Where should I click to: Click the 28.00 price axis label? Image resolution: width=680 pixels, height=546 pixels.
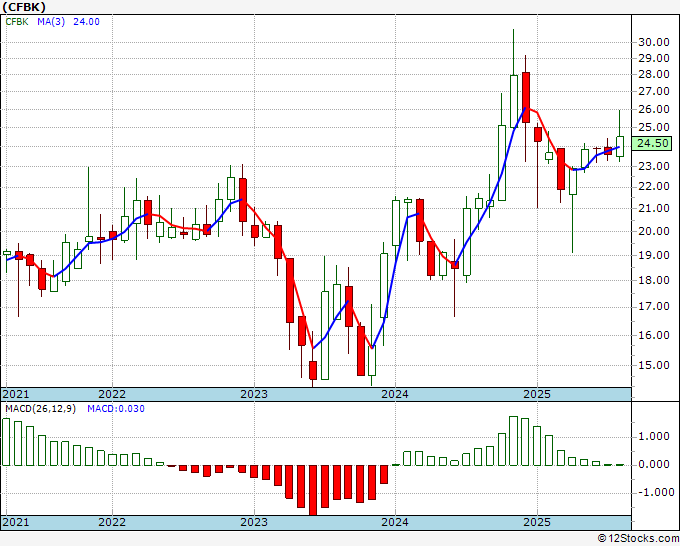pyautogui.click(x=653, y=74)
